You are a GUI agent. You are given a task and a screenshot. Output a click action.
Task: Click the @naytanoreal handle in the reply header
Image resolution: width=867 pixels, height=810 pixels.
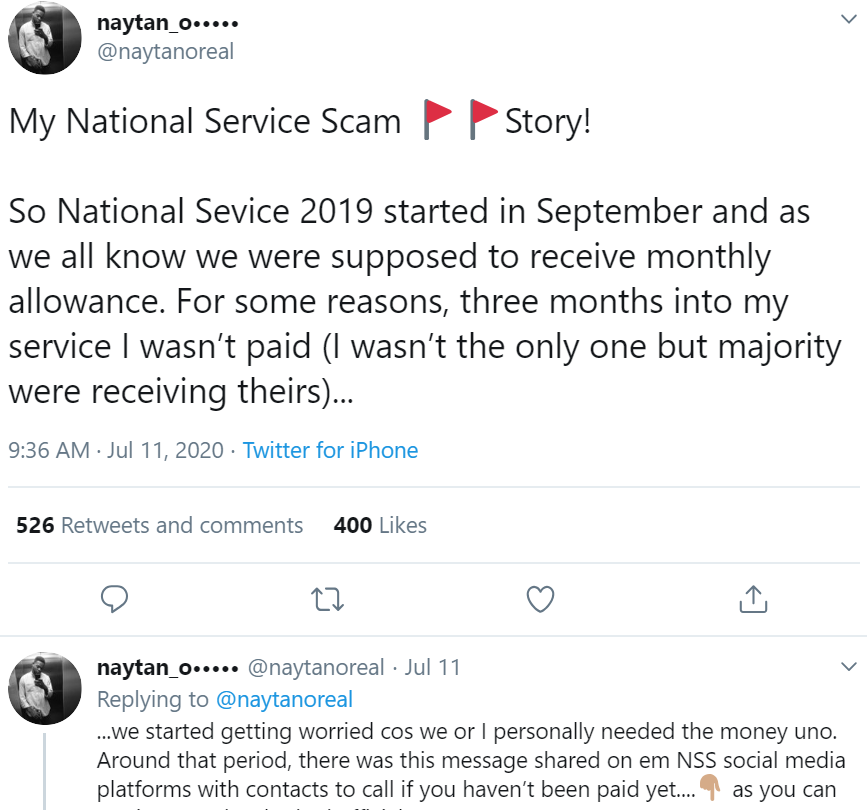(x=315, y=667)
